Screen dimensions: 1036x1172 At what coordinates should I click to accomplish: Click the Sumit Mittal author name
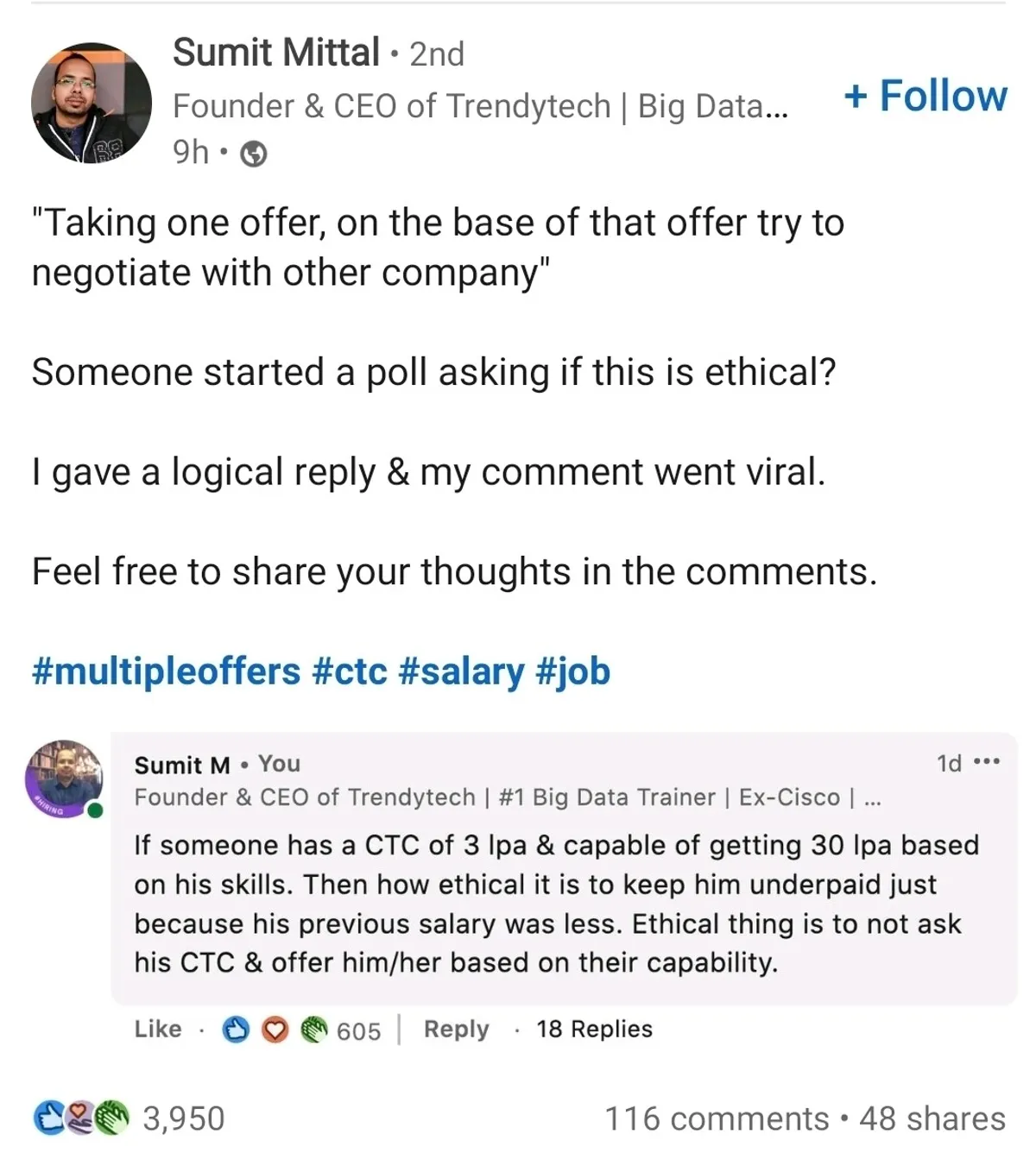275,53
